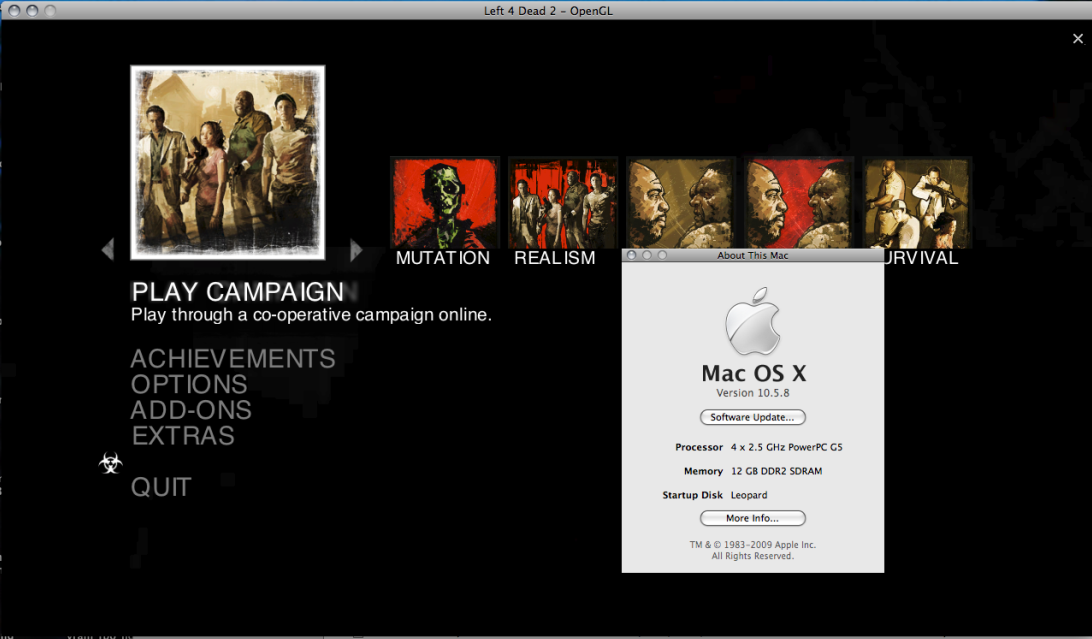The height and width of the screenshot is (639, 1092).
Task: Click the right carousel arrow
Action: (x=356, y=250)
